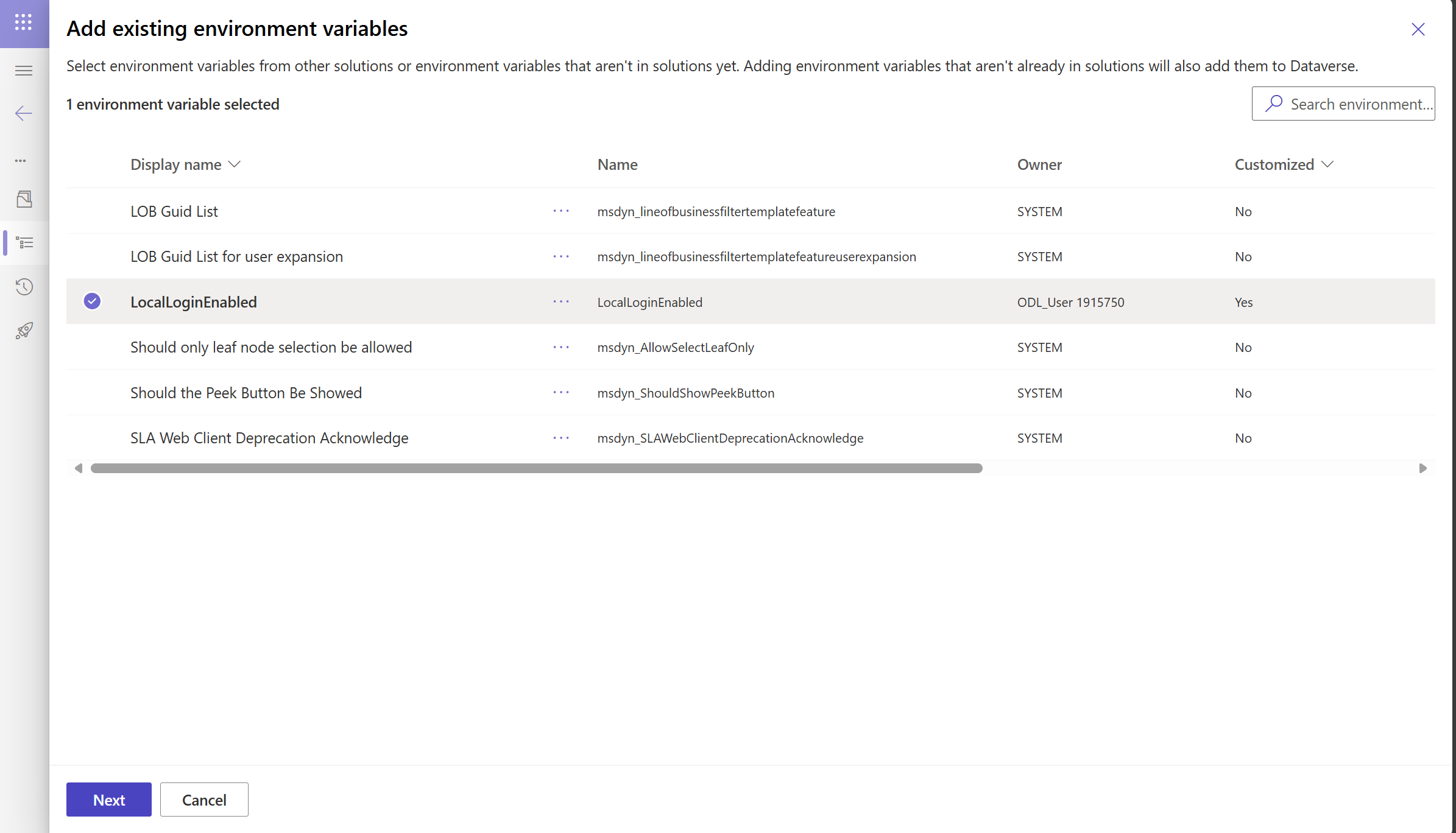This screenshot has width=1456, height=833.
Task: Open the Display name sort dropdown
Action: [x=235, y=164]
